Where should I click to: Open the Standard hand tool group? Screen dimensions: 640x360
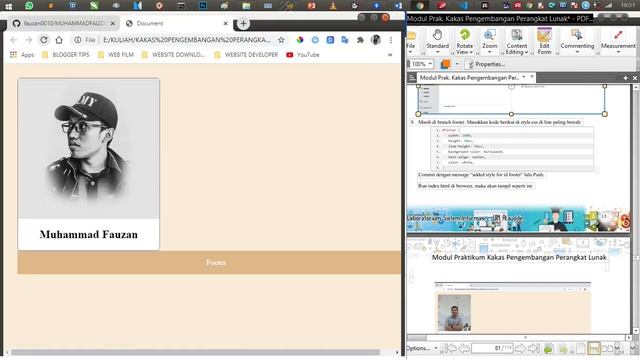pos(437,41)
